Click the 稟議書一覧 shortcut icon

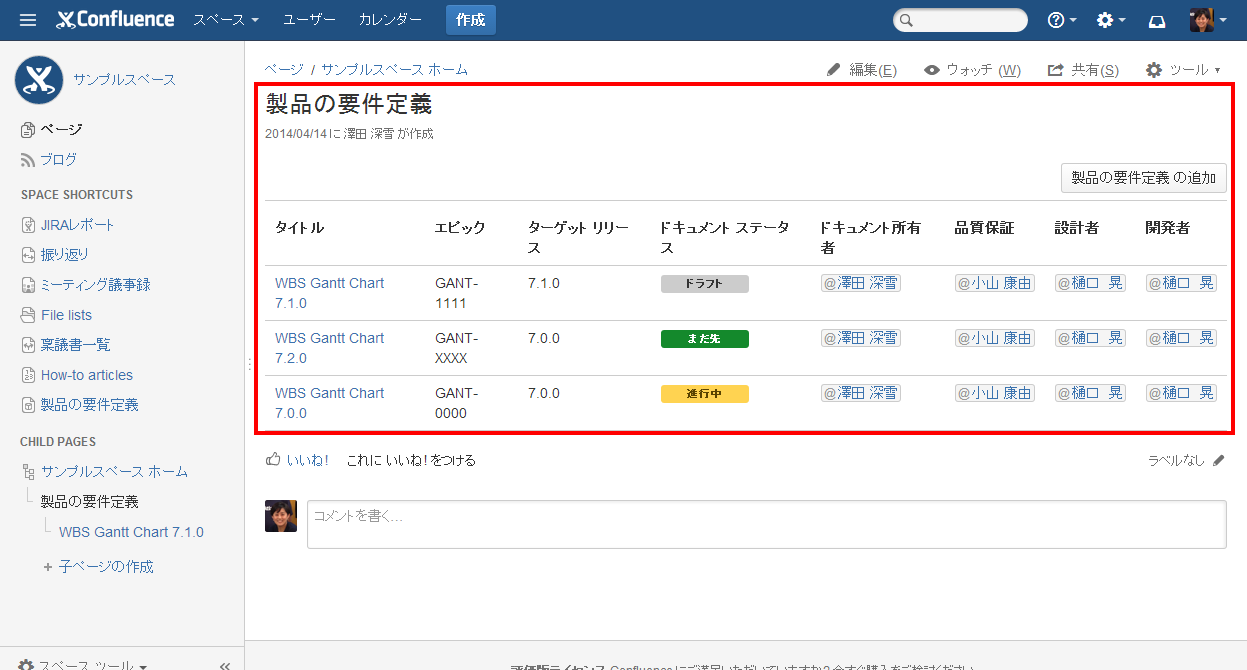(x=28, y=345)
